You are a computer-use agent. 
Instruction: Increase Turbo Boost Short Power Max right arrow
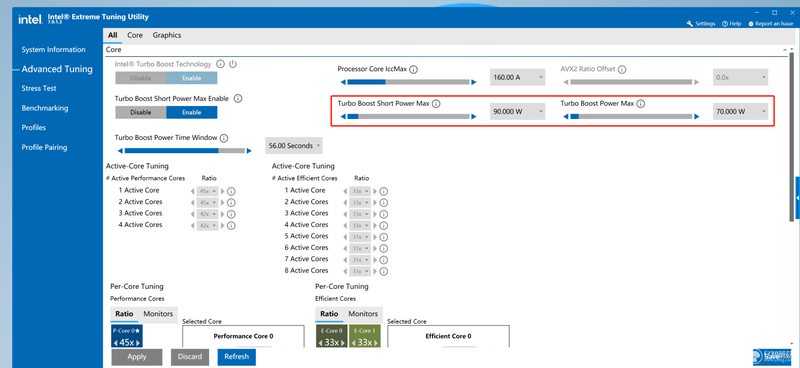coord(474,116)
